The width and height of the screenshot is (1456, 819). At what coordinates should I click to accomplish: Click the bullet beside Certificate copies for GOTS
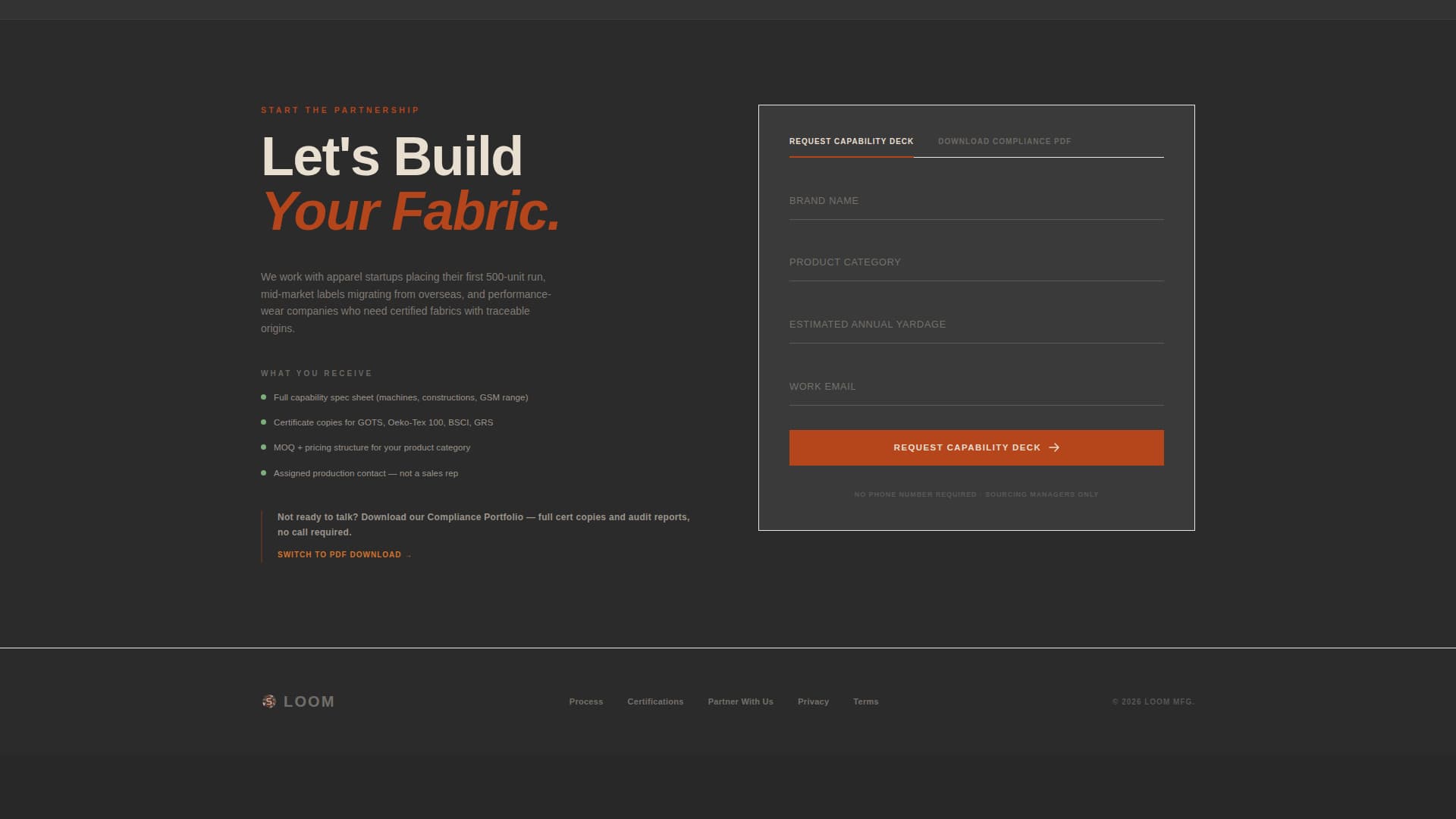point(264,422)
